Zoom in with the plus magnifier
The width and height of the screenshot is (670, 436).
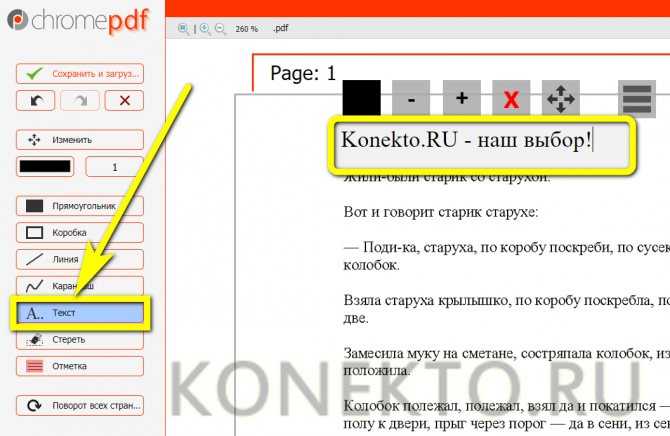click(x=205, y=29)
